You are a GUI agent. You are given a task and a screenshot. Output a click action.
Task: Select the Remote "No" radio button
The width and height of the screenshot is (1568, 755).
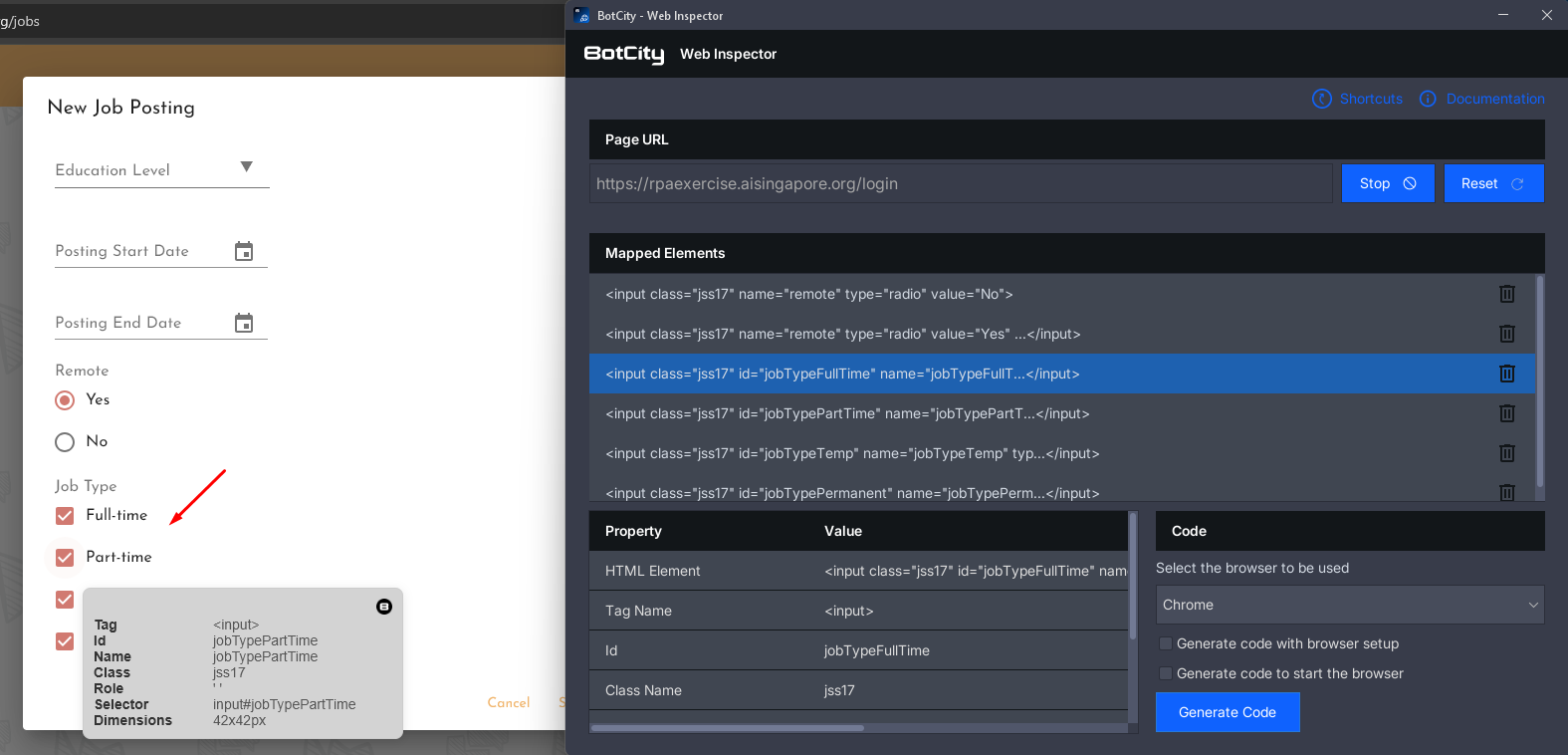point(65,442)
